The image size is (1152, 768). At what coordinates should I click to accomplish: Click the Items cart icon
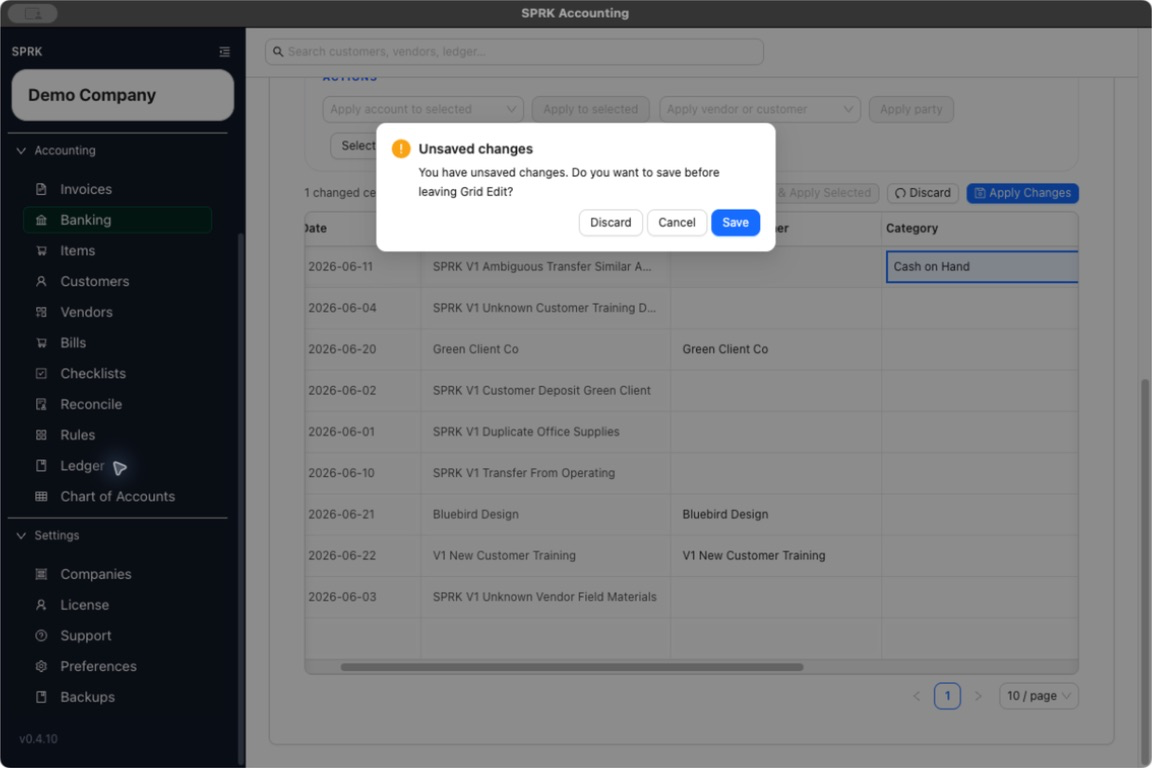coord(41,251)
